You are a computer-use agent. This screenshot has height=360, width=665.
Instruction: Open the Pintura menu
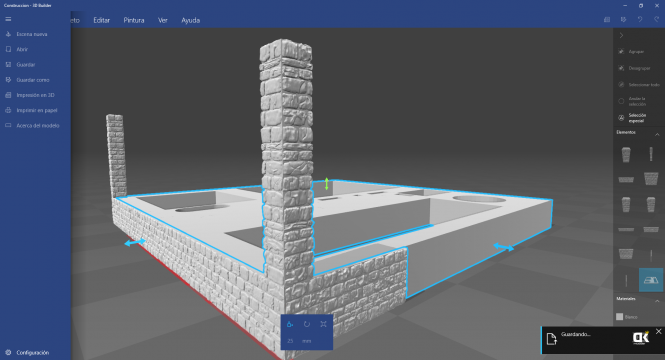[134, 20]
